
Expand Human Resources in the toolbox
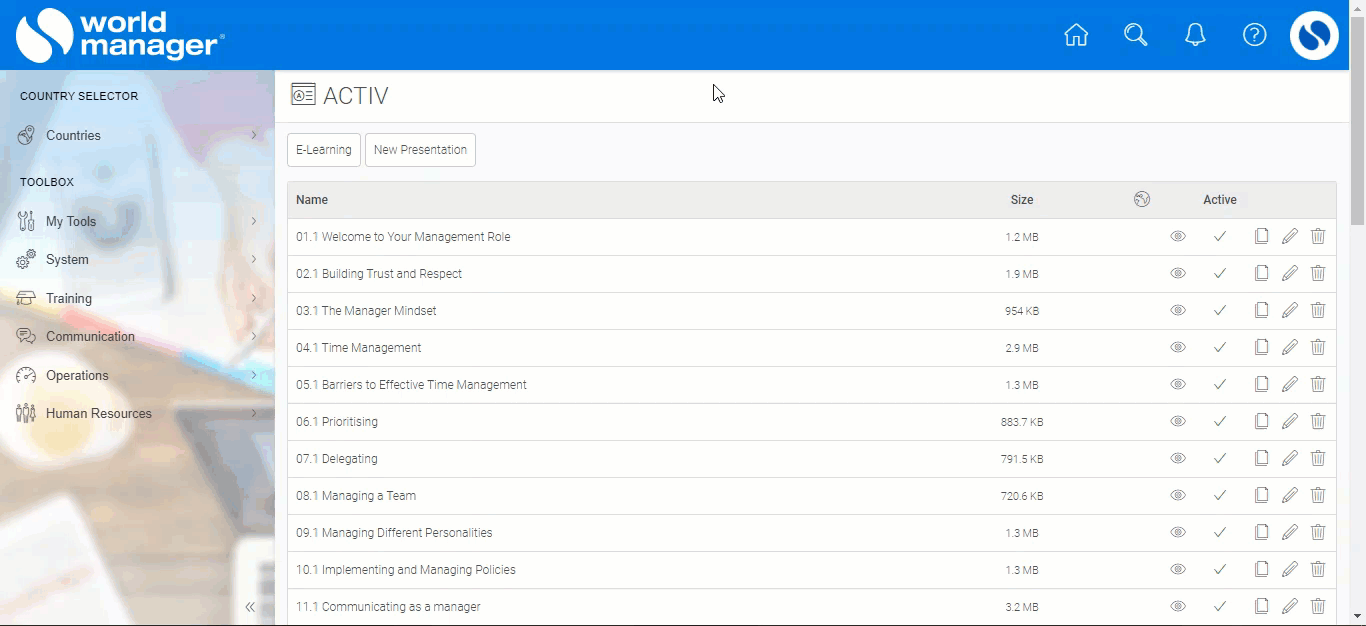(x=99, y=414)
